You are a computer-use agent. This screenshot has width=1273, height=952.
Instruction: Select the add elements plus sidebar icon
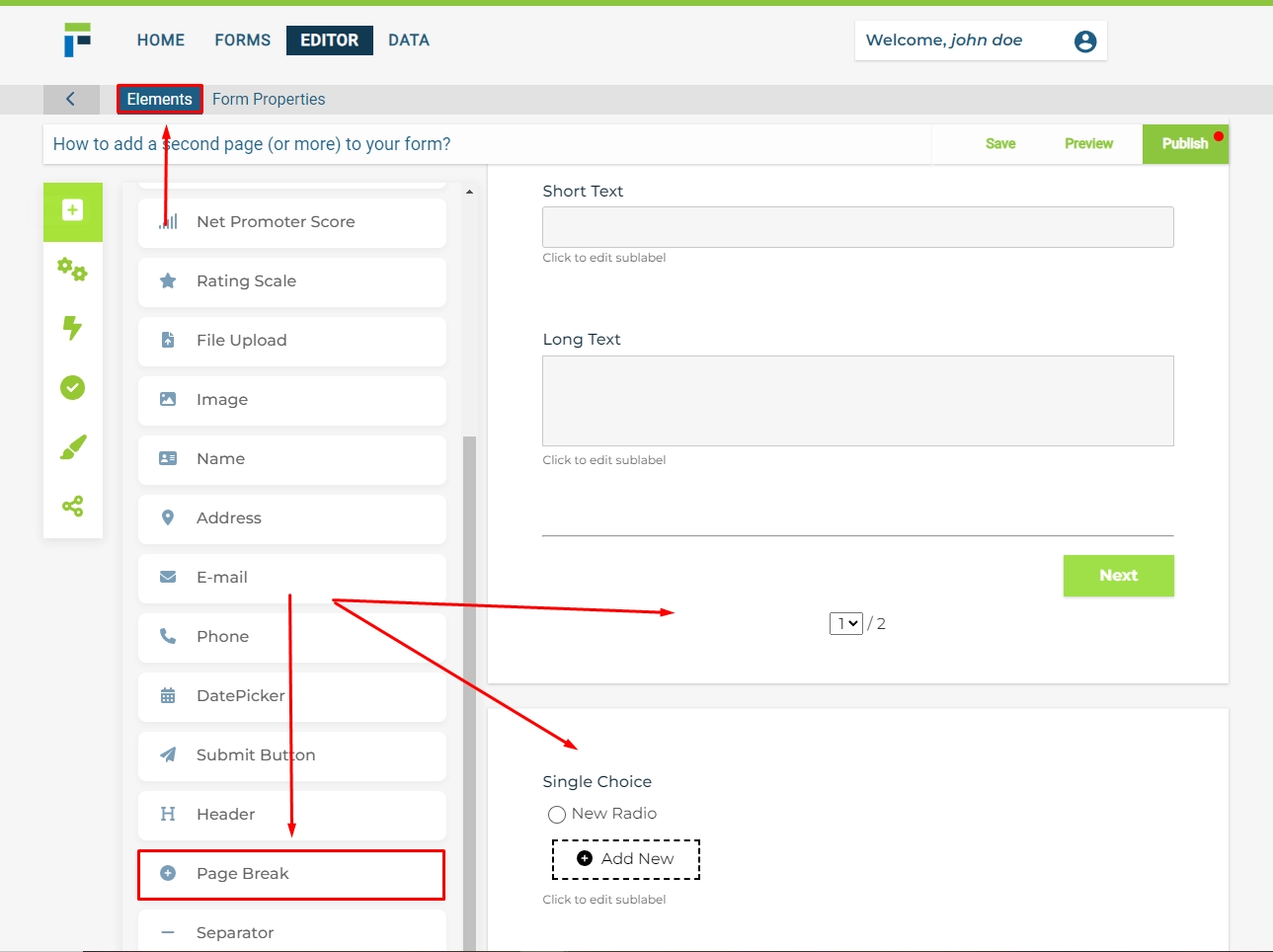(72, 210)
